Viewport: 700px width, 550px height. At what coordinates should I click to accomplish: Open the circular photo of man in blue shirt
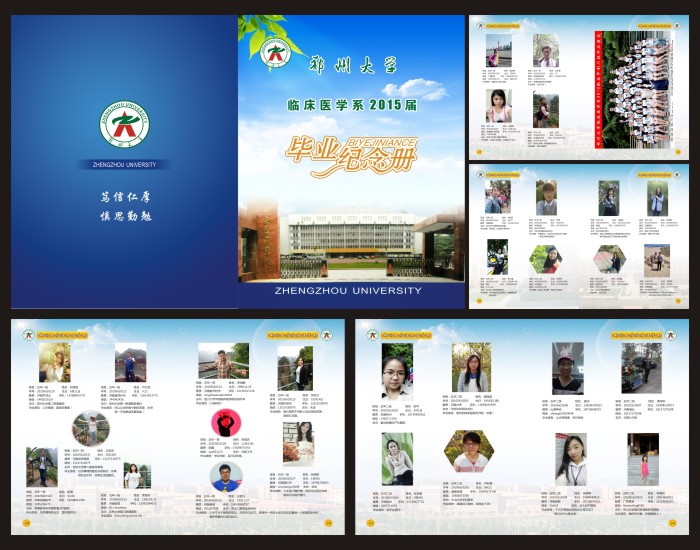coord(226,477)
